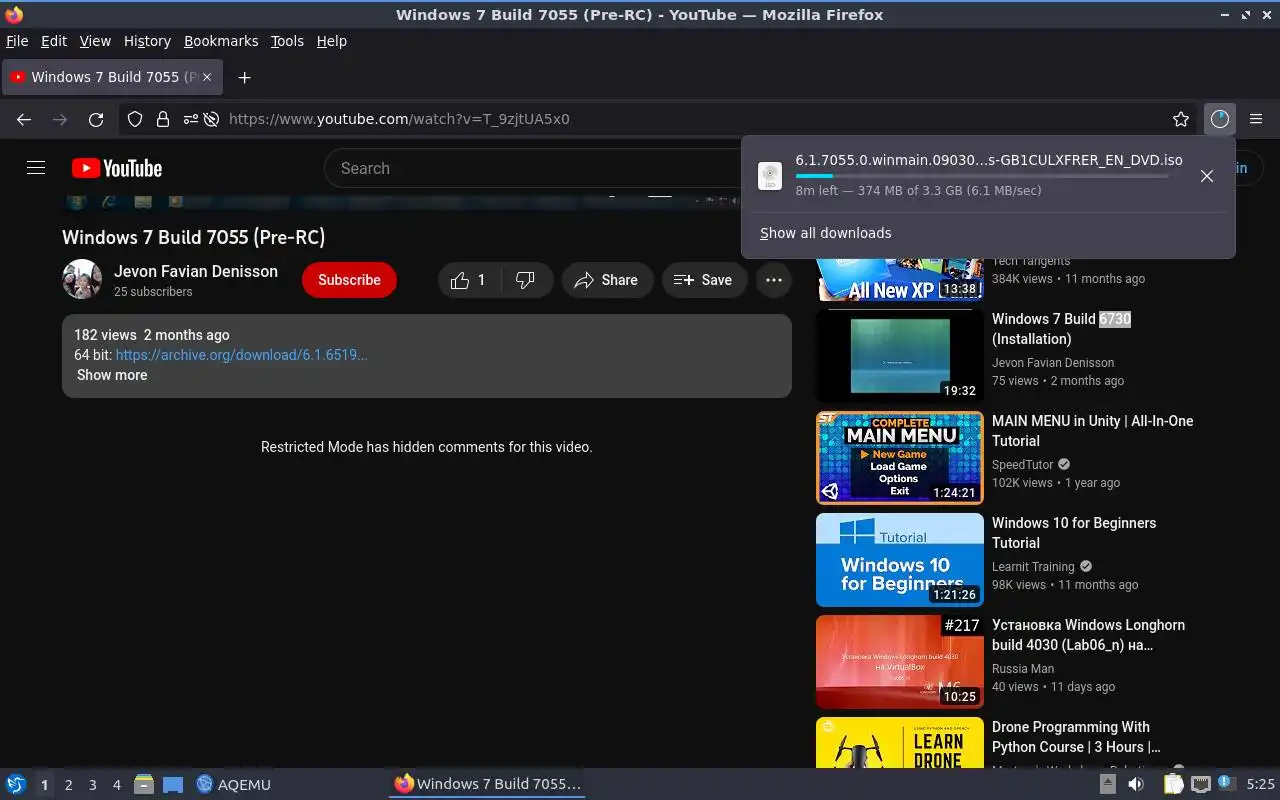1280x800 pixels.
Task: Open more actions three-dot menu
Action: pos(773,280)
